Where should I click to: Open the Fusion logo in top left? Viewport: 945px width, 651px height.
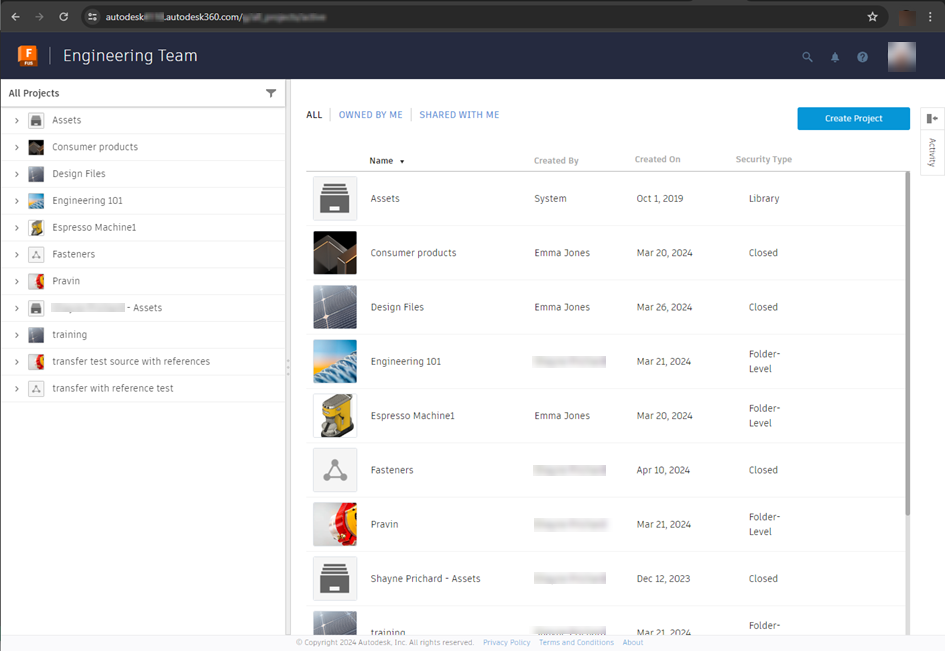tap(28, 56)
